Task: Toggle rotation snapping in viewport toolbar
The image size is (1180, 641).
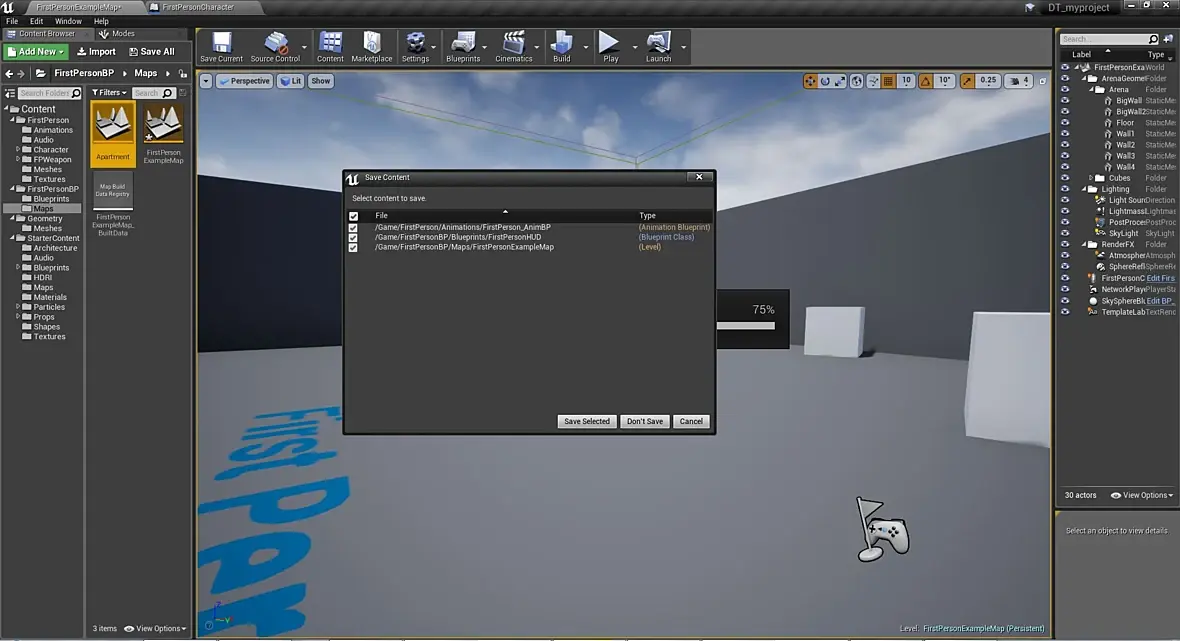Action: (x=926, y=81)
